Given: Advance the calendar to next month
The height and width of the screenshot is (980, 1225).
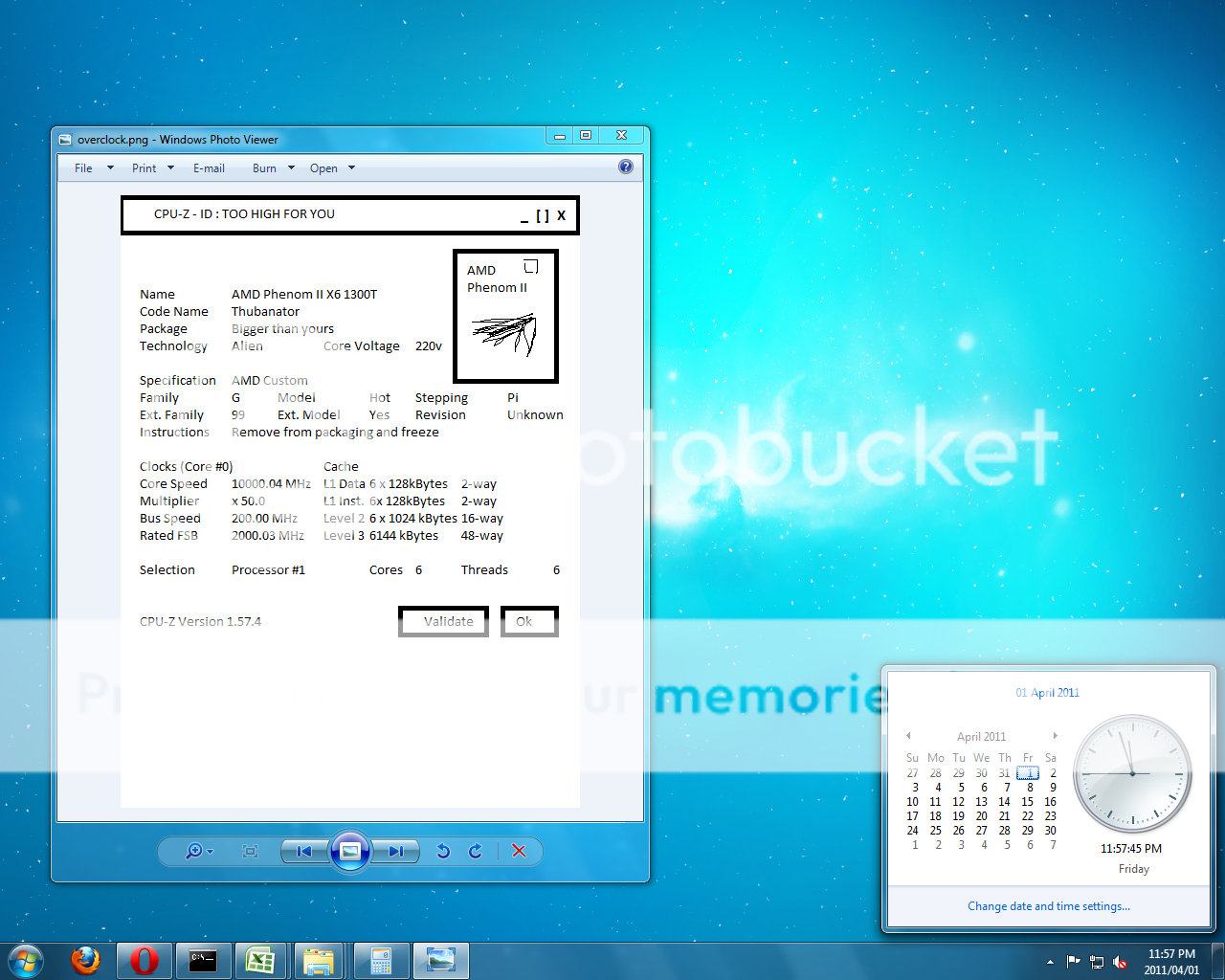Looking at the screenshot, I should 1055,736.
